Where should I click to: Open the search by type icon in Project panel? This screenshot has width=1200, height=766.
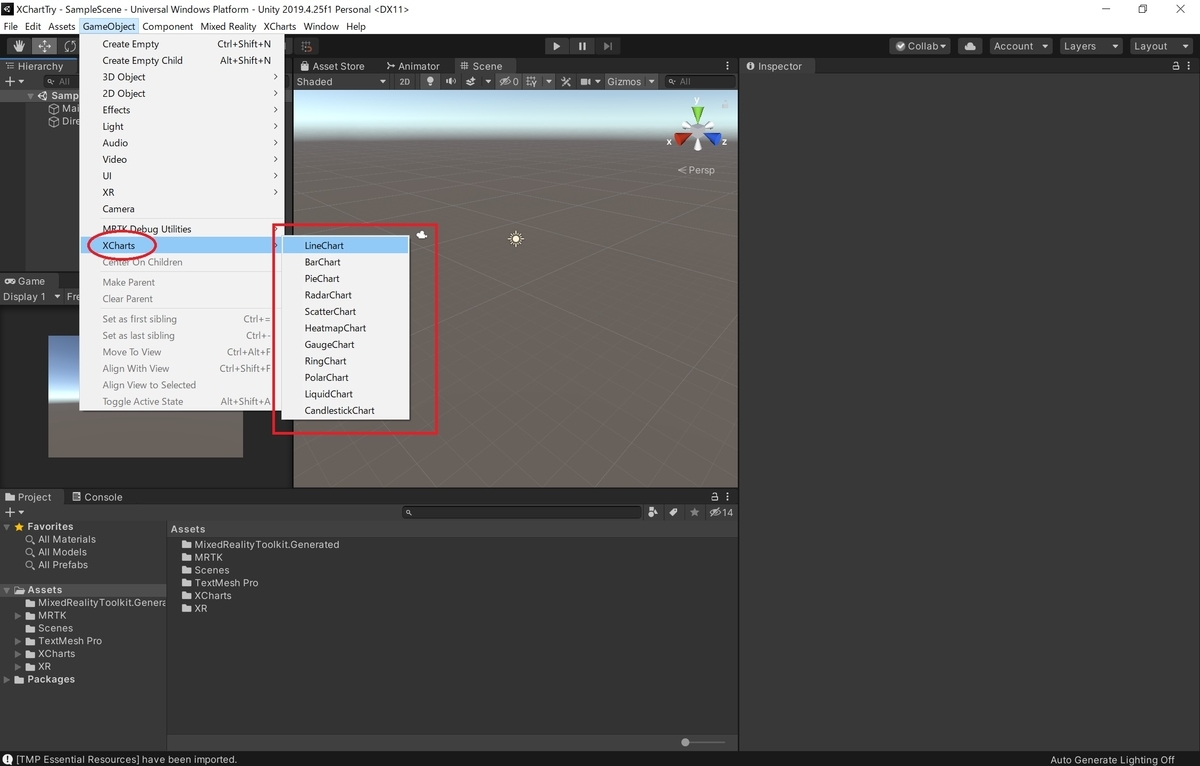[652, 512]
